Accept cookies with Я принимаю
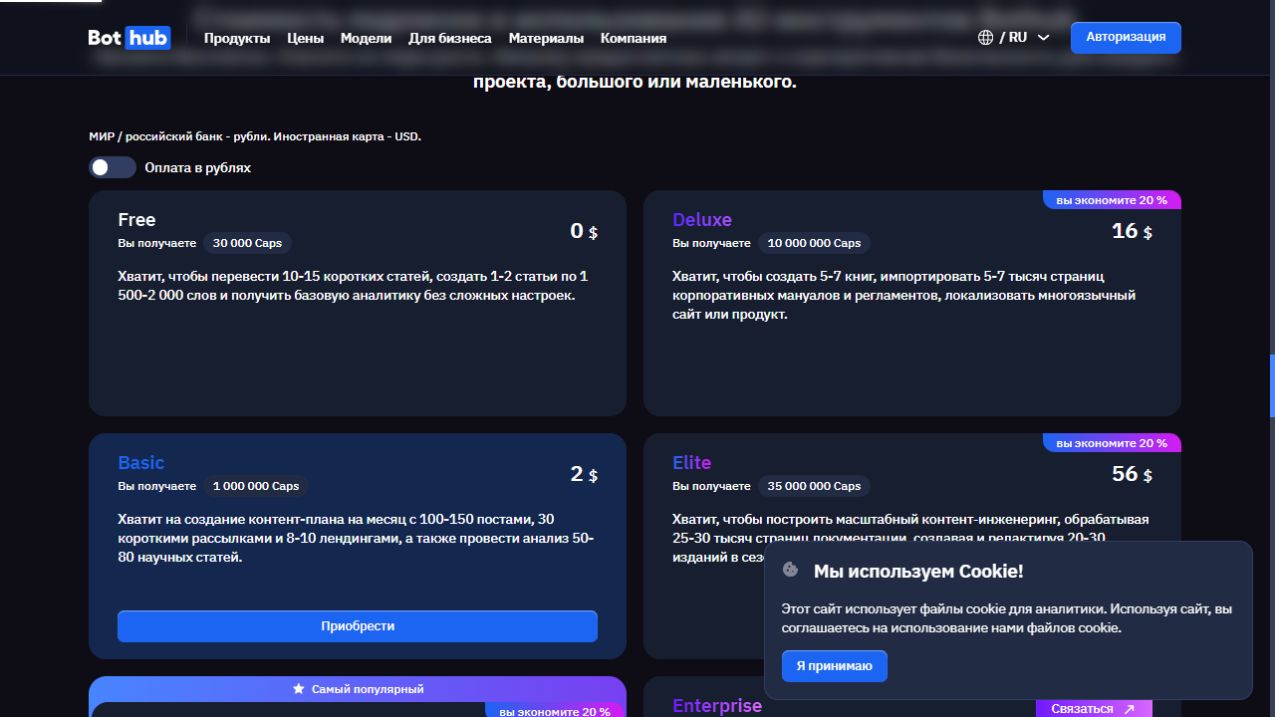The width and height of the screenshot is (1275, 717). point(834,666)
